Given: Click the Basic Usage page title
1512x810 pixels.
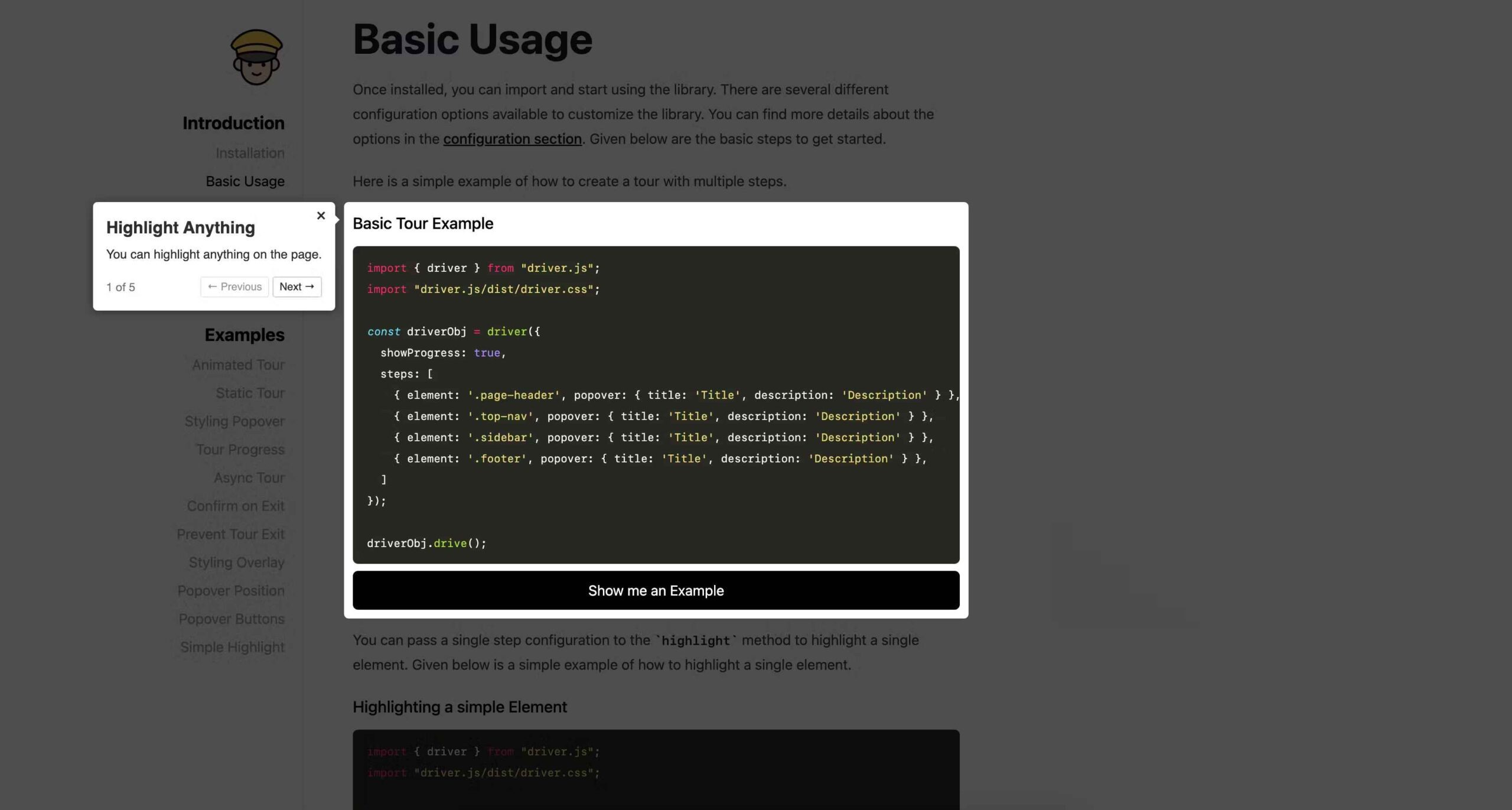Looking at the screenshot, I should tap(472, 40).
